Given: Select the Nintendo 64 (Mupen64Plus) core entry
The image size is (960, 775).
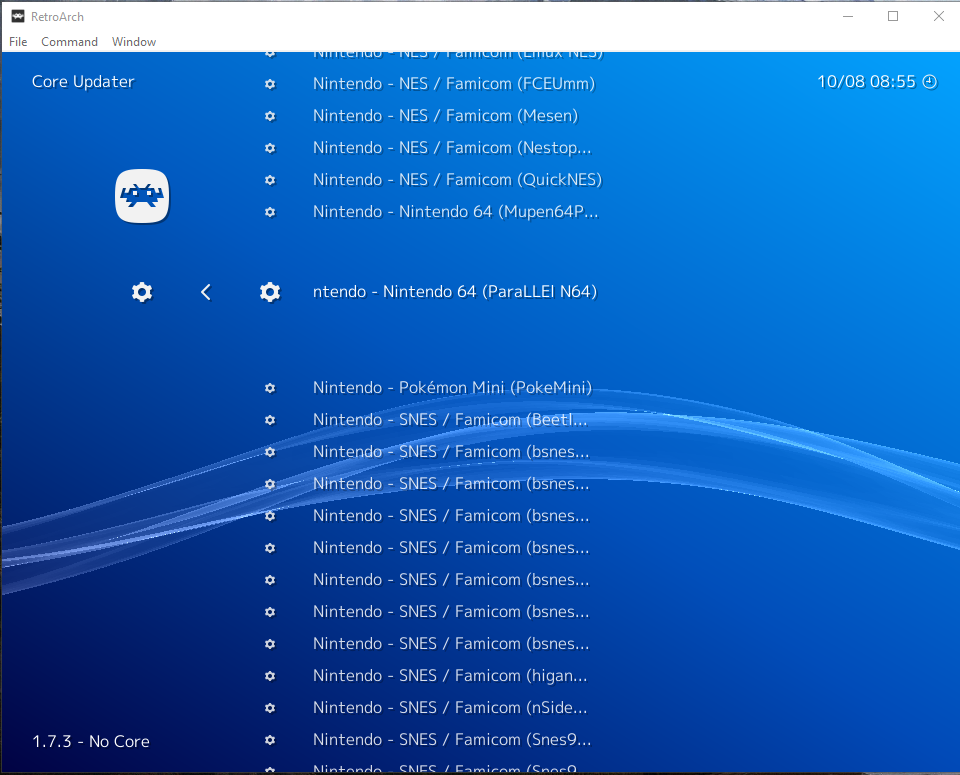Looking at the screenshot, I should (x=455, y=212).
